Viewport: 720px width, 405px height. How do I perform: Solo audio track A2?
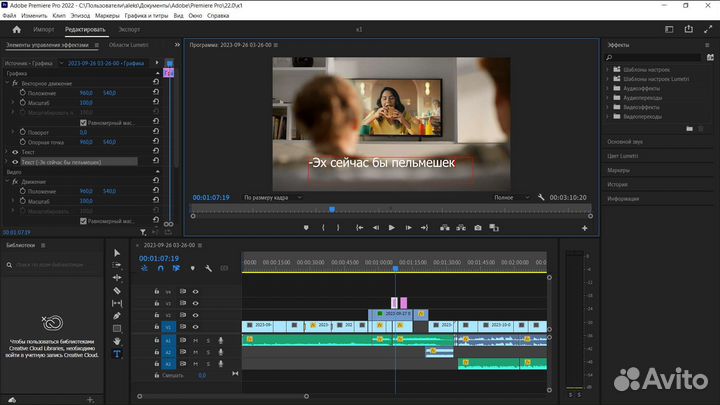click(208, 352)
